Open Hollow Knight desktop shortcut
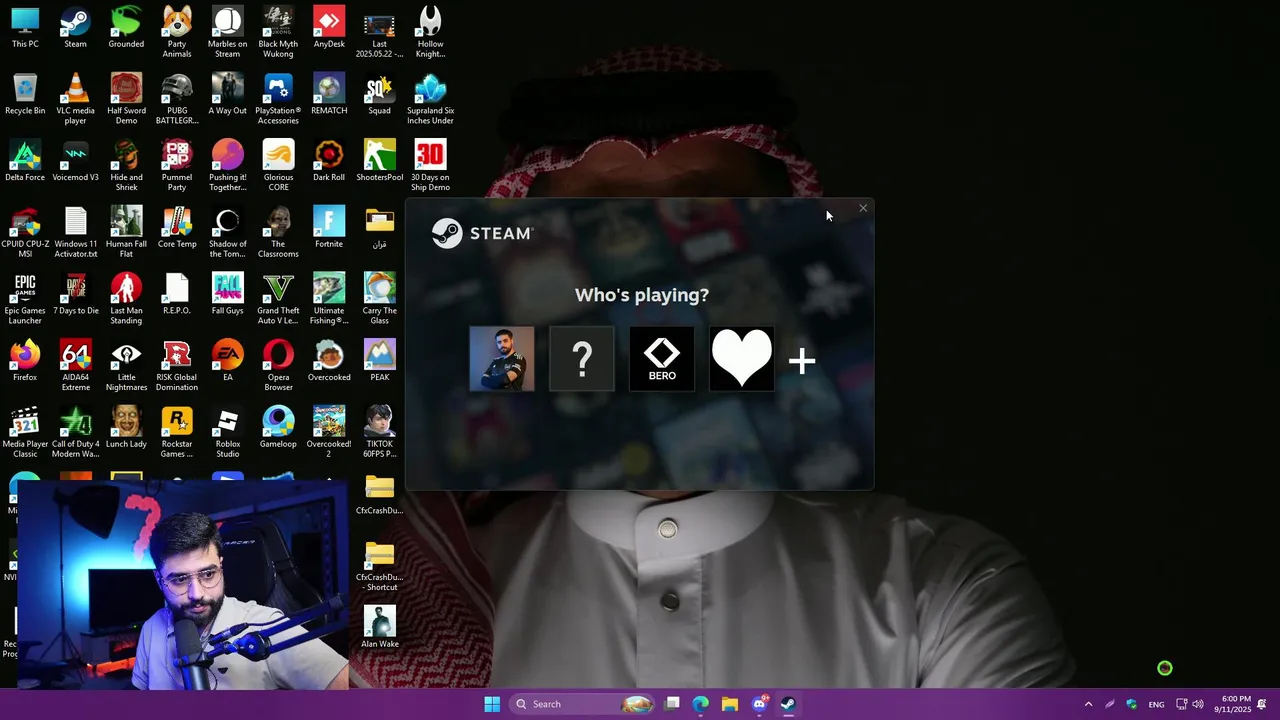Viewport: 1280px width, 720px height. tap(430, 31)
